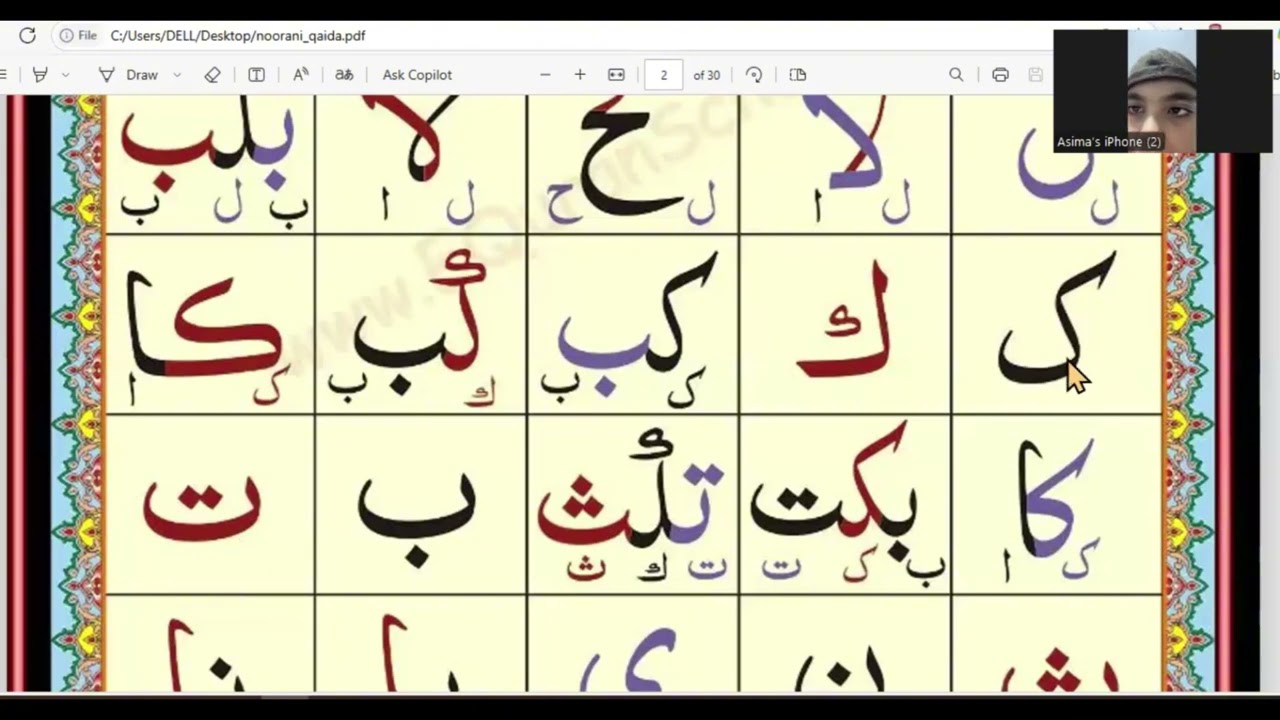The image size is (1280, 720).
Task: Zoom out with minus button
Action: coord(545,75)
